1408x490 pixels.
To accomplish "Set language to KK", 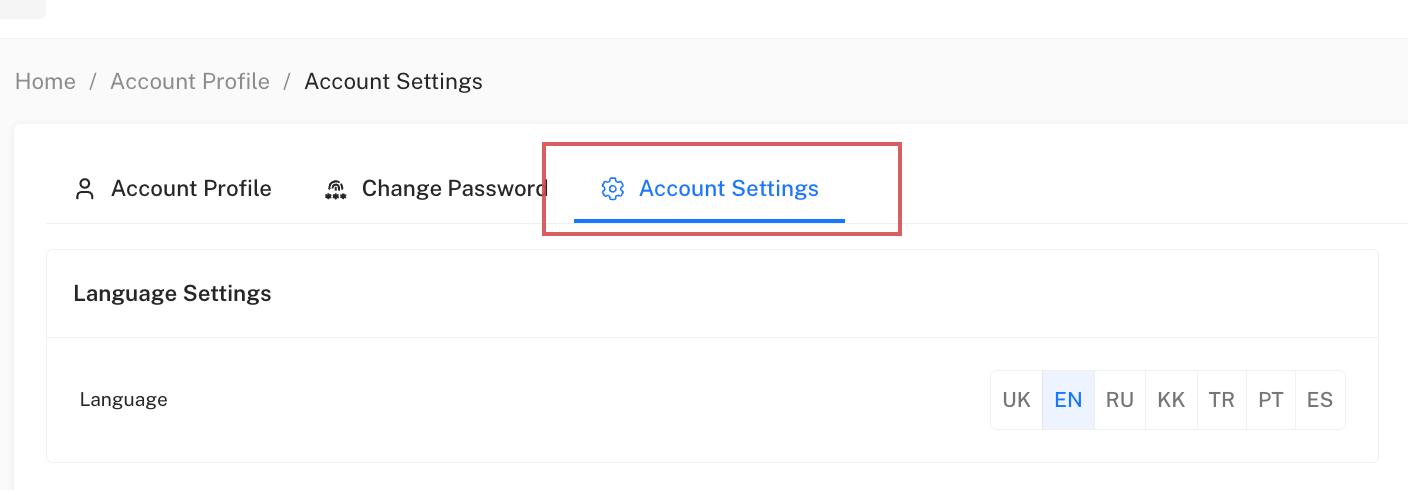I will 1171,400.
